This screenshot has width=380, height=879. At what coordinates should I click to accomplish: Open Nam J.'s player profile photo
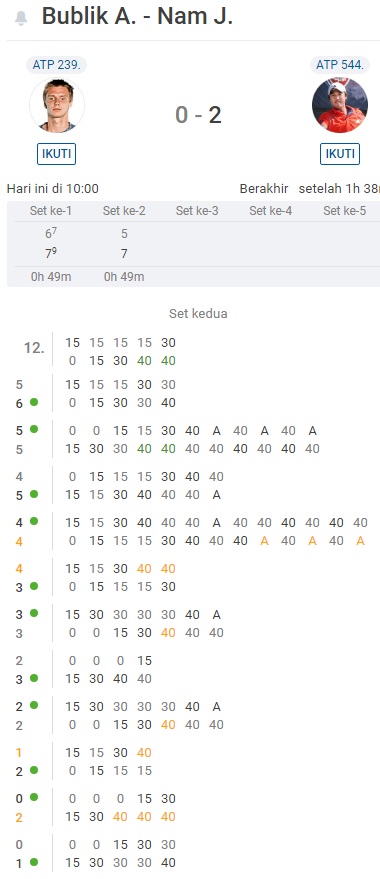tap(340, 105)
